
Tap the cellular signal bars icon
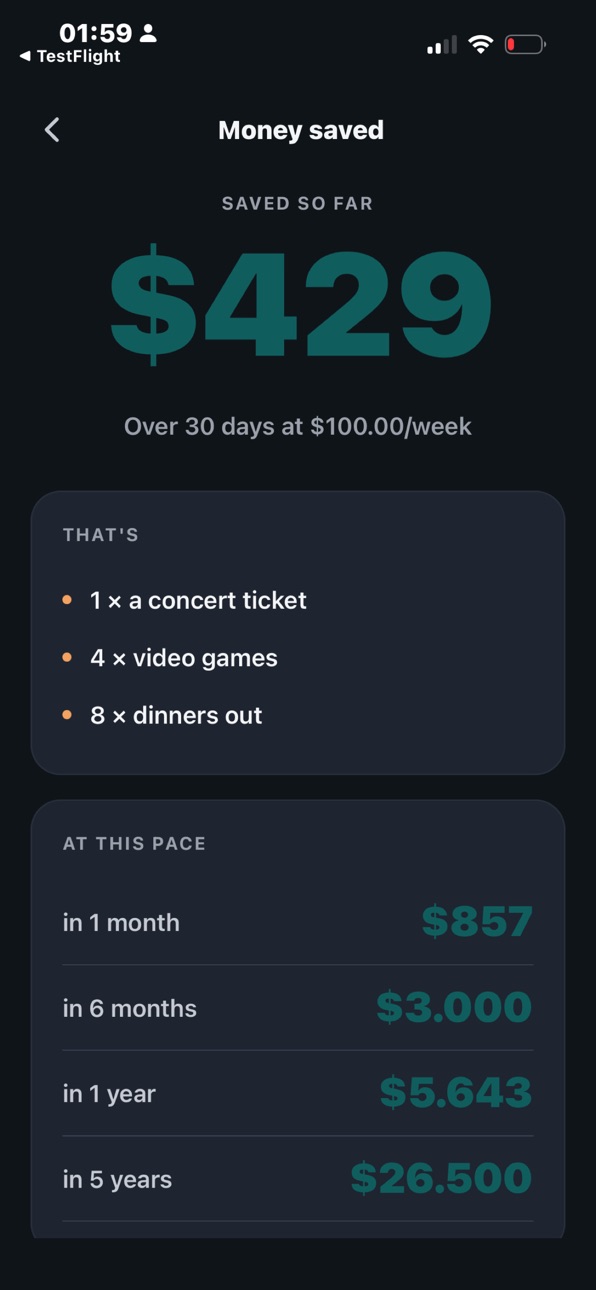point(442,45)
